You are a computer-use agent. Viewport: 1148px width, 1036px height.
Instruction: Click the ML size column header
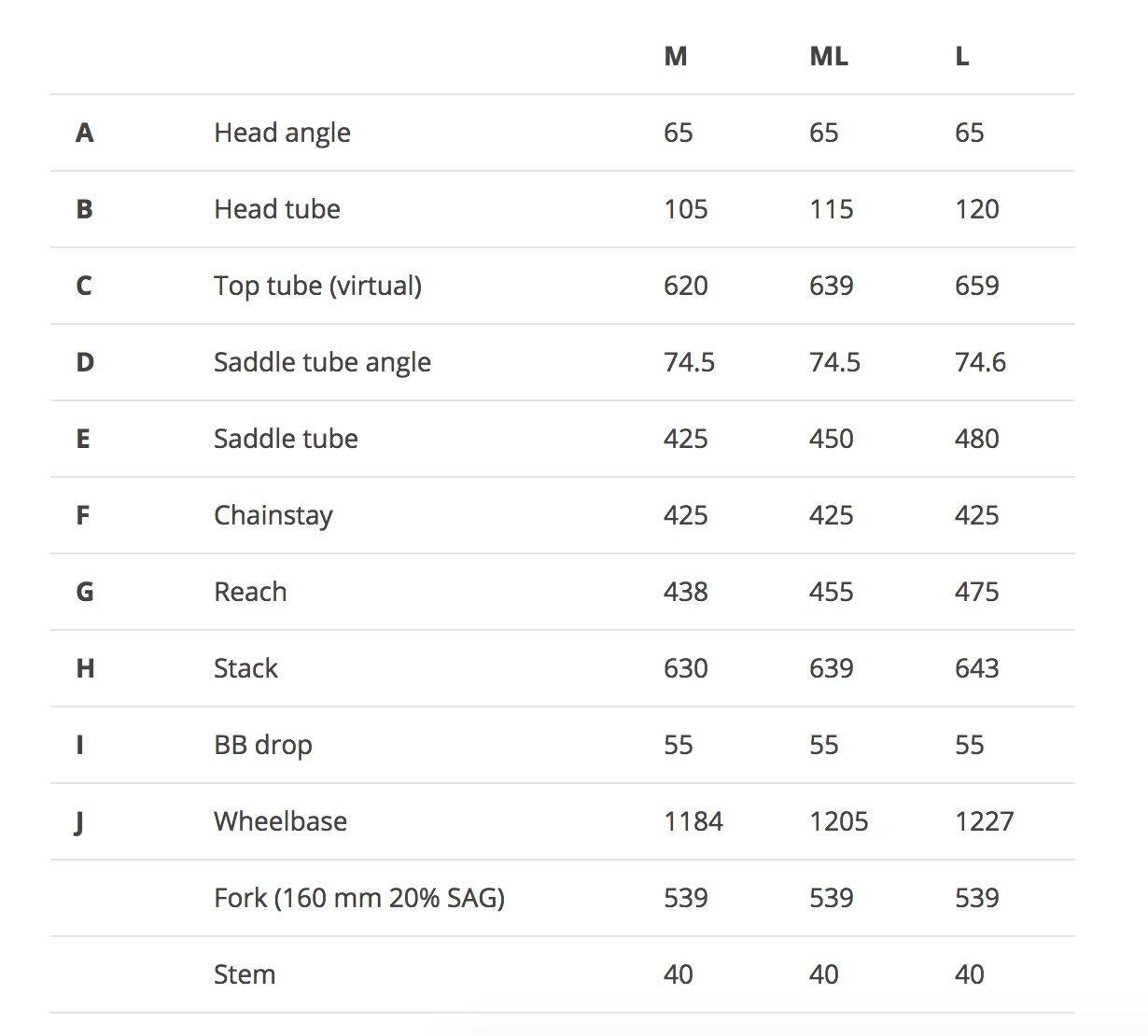click(828, 57)
